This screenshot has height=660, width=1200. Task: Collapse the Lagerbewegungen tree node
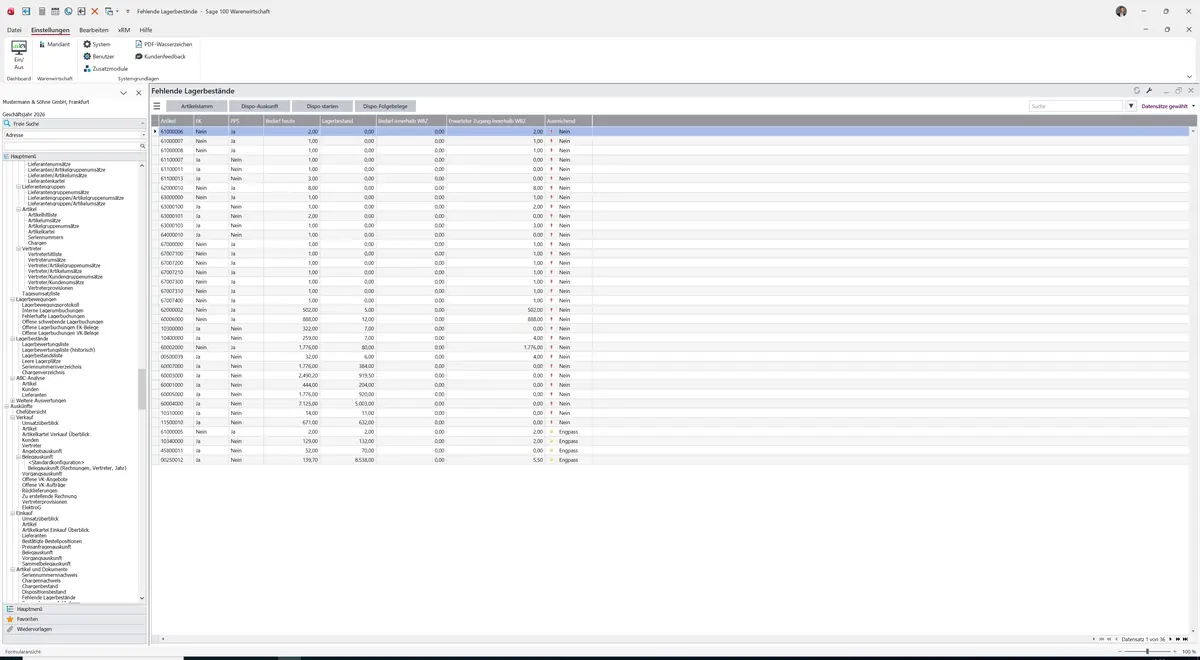click(13, 299)
